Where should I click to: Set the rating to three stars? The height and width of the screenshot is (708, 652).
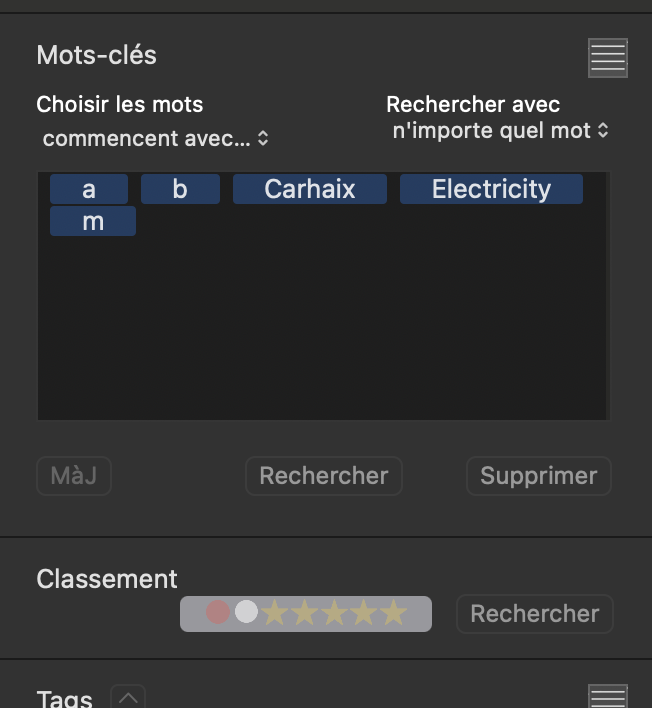(334, 613)
